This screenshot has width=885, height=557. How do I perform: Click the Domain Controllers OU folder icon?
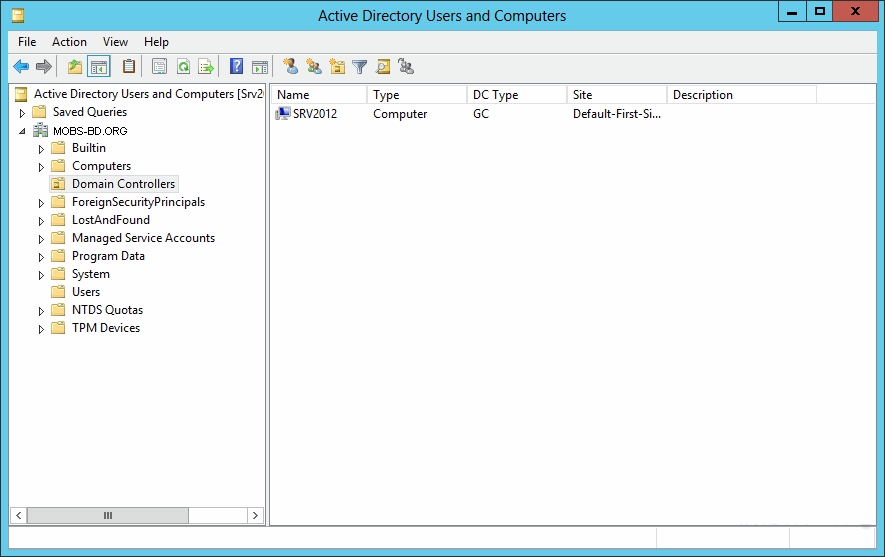click(58, 184)
